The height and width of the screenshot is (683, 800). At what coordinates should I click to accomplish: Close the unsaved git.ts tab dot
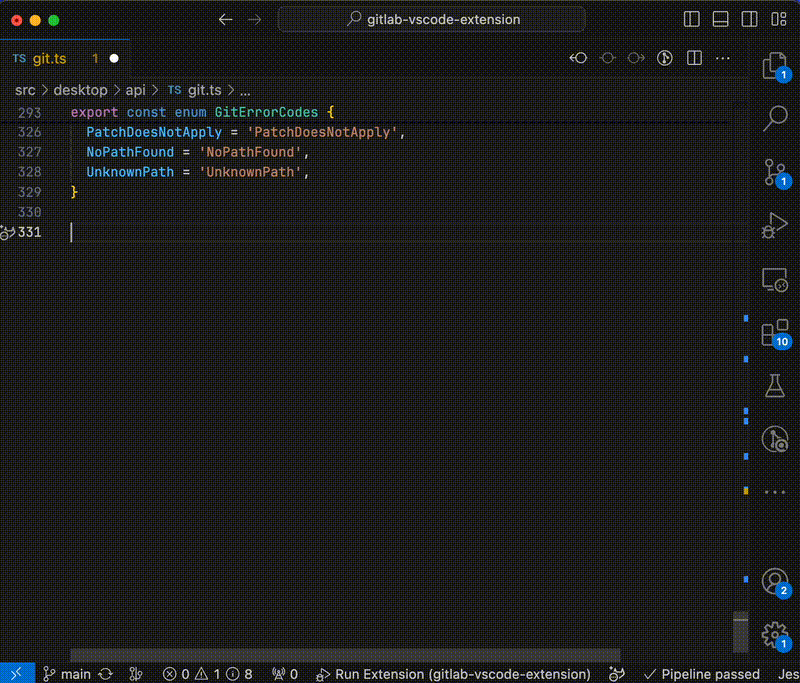tap(114, 59)
